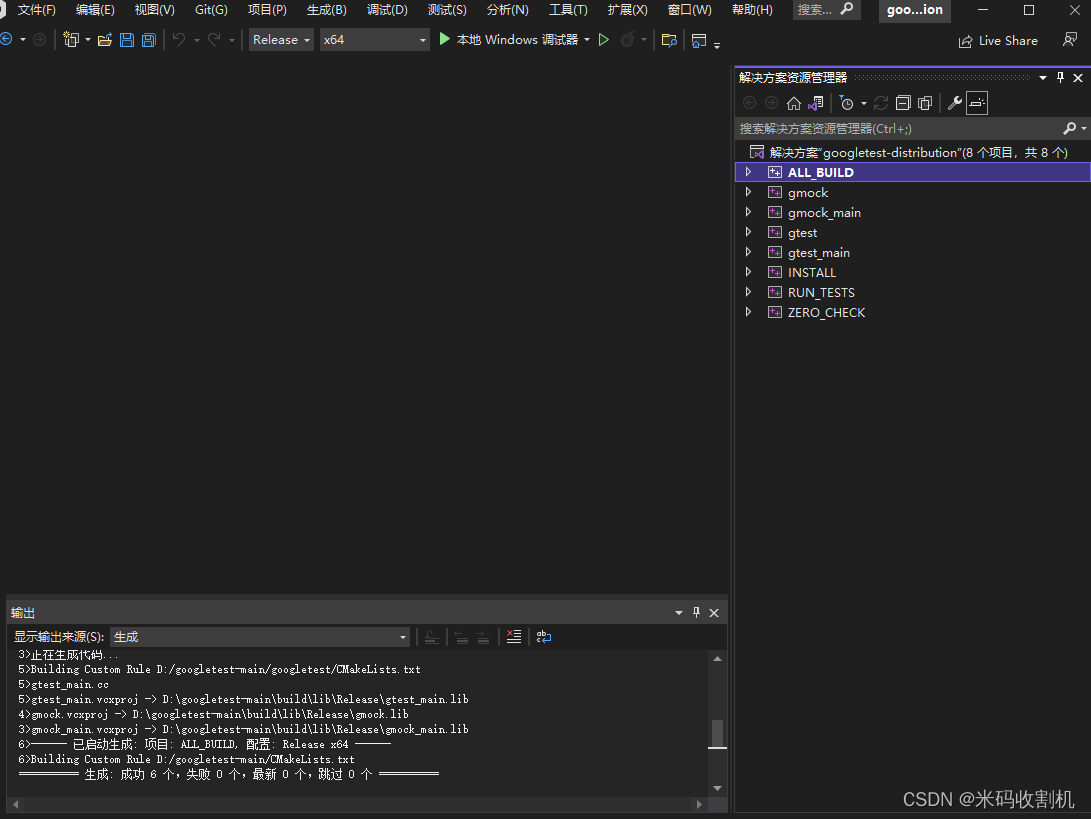Click the search box in the title bar
Screen dimensions: 1091x819
(x=826, y=10)
